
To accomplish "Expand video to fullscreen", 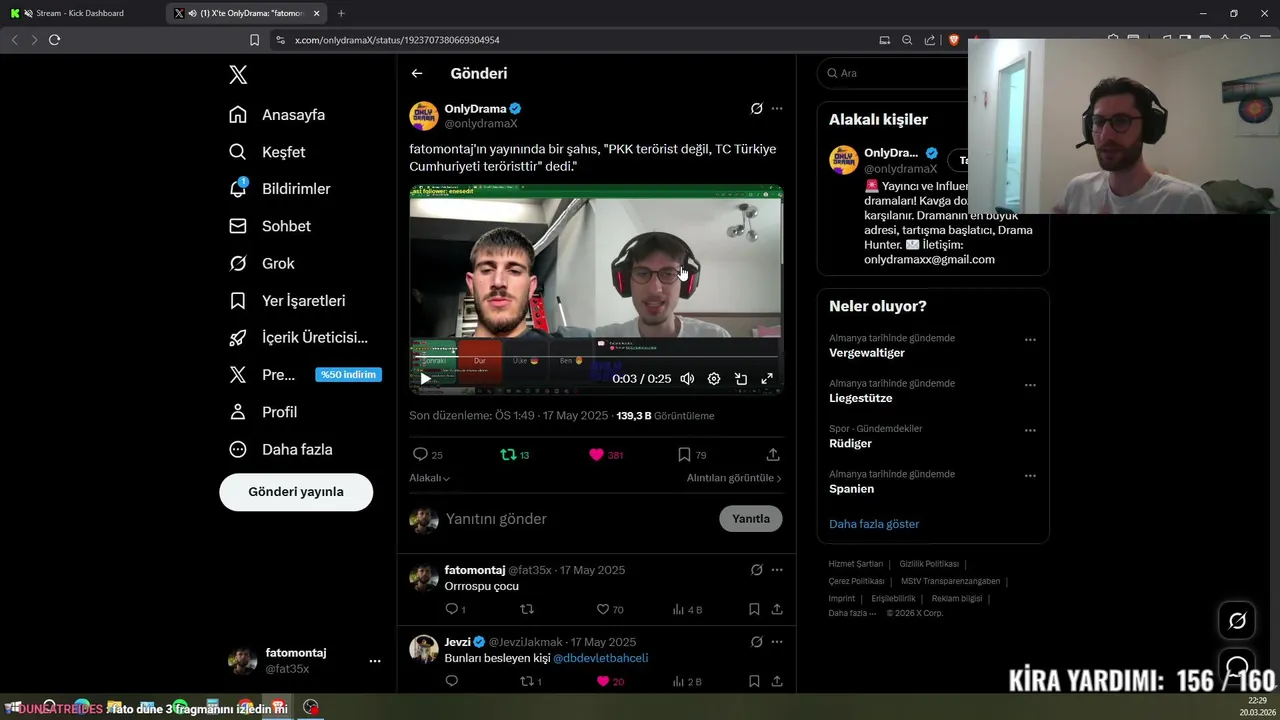I will (x=767, y=379).
